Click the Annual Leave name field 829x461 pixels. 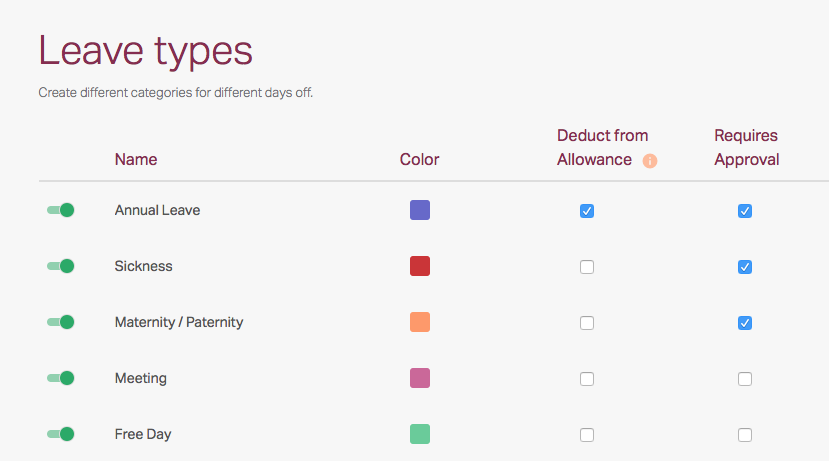click(157, 210)
